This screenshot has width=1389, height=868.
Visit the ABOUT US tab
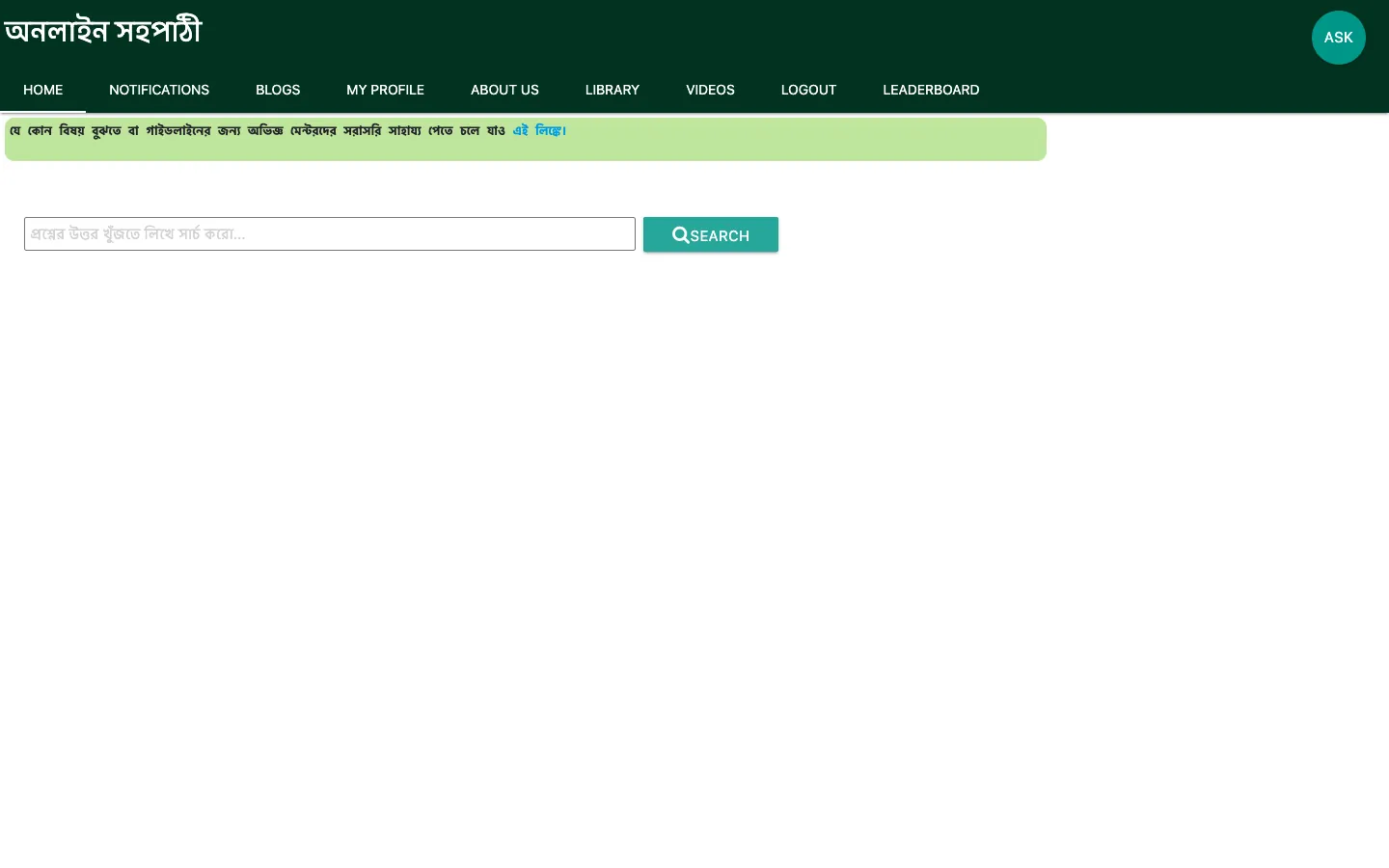tap(504, 90)
